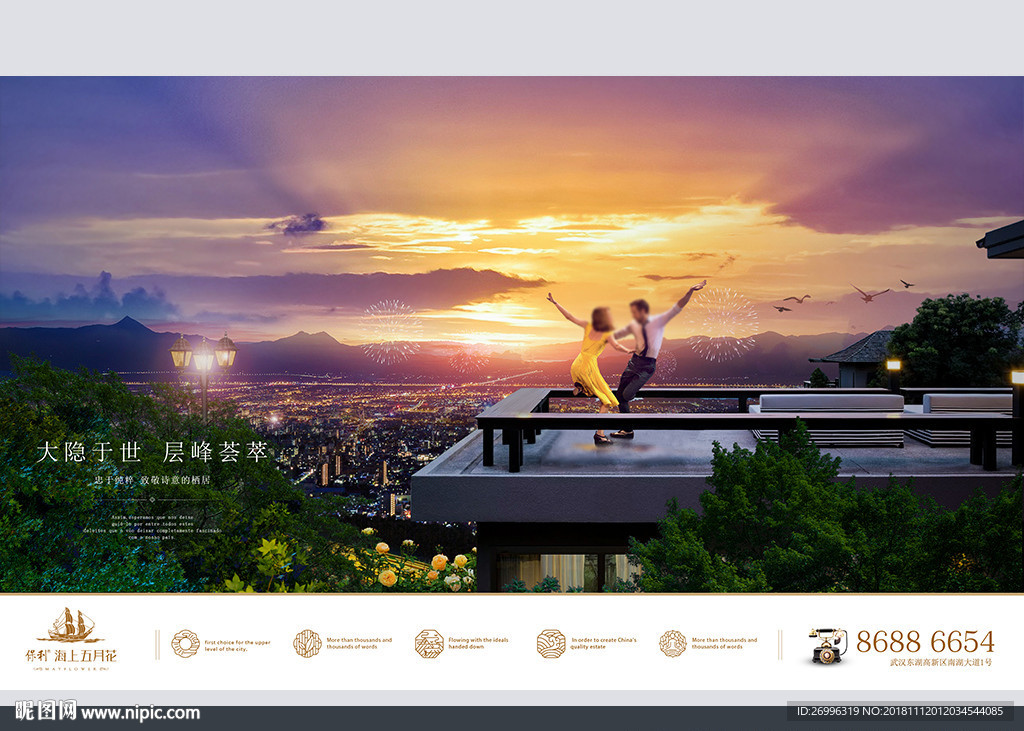Click the text 'Flowing with the ideals handed down'
Image resolution: width=1024 pixels, height=731 pixels.
(x=478, y=643)
